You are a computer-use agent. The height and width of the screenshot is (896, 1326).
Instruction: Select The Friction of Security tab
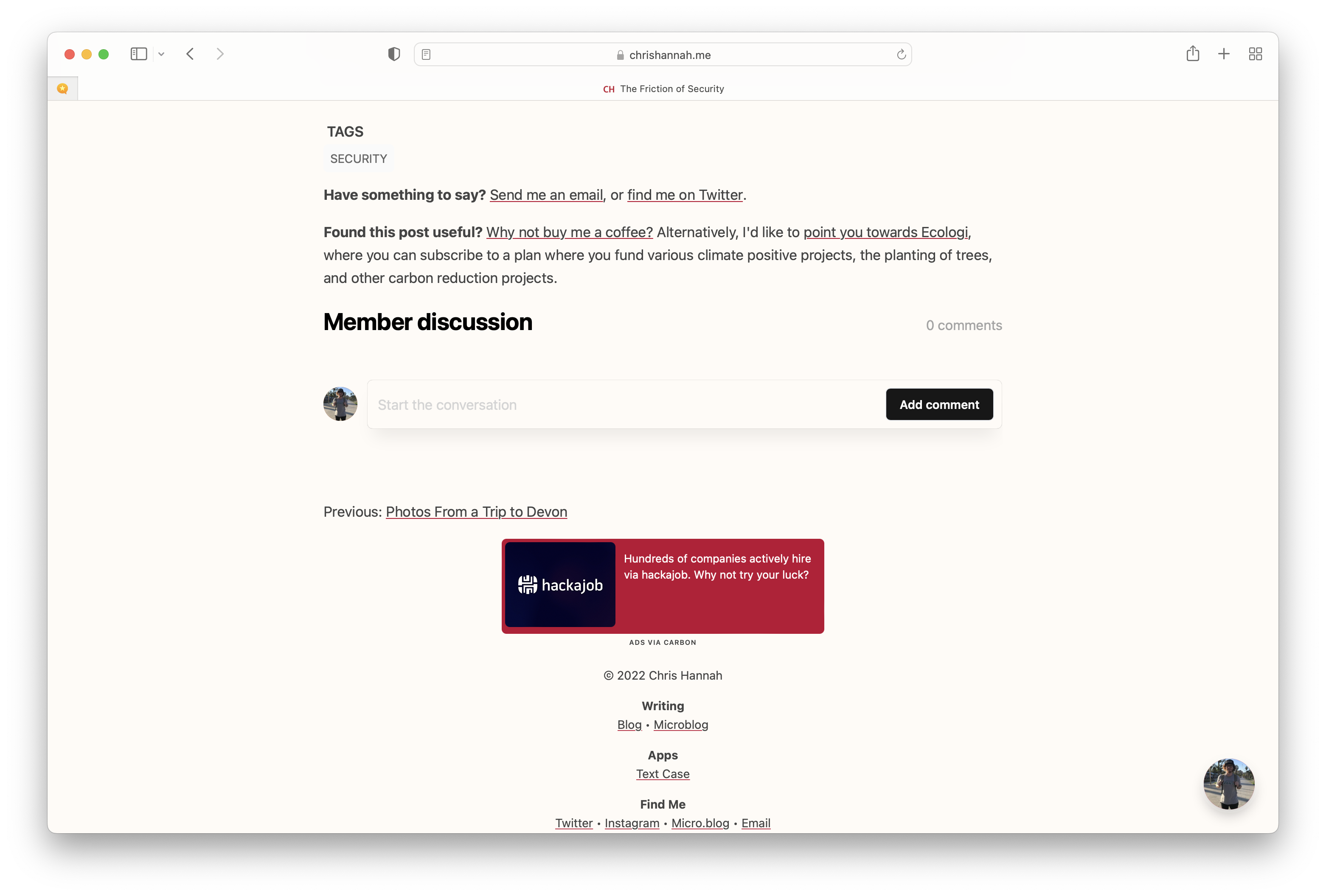click(x=663, y=89)
